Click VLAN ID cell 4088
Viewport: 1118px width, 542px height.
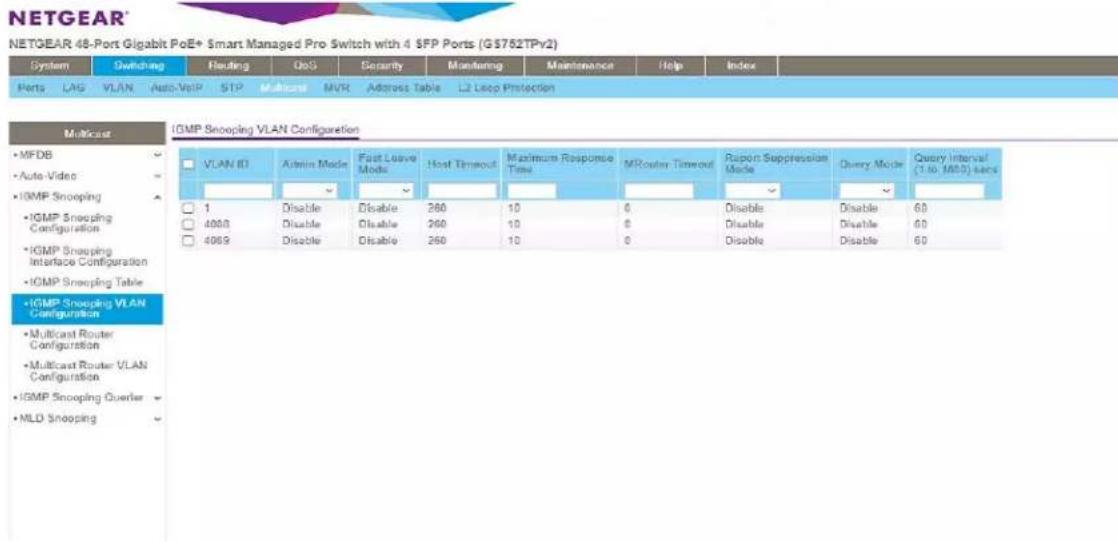(x=215, y=224)
